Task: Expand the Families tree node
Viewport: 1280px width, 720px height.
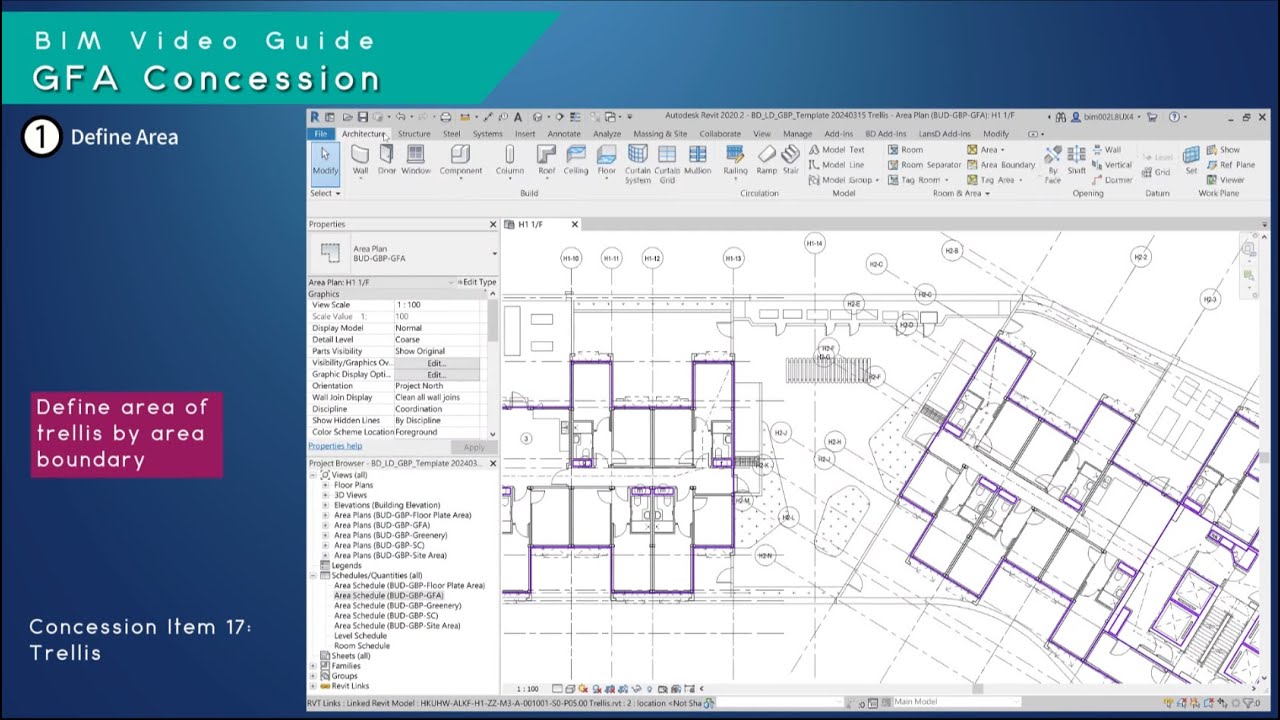Action: pyautogui.click(x=313, y=666)
